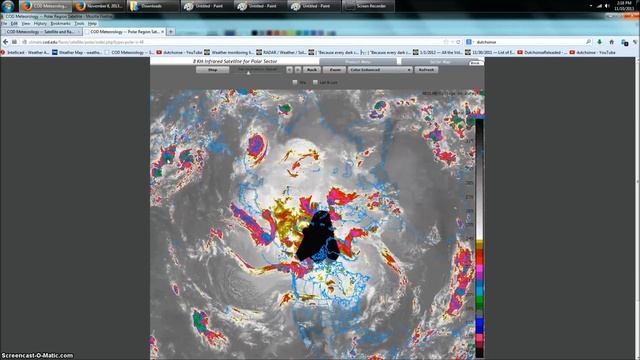Open the Product Menu tab
The height and width of the screenshot is (360, 640).
pos(358,62)
